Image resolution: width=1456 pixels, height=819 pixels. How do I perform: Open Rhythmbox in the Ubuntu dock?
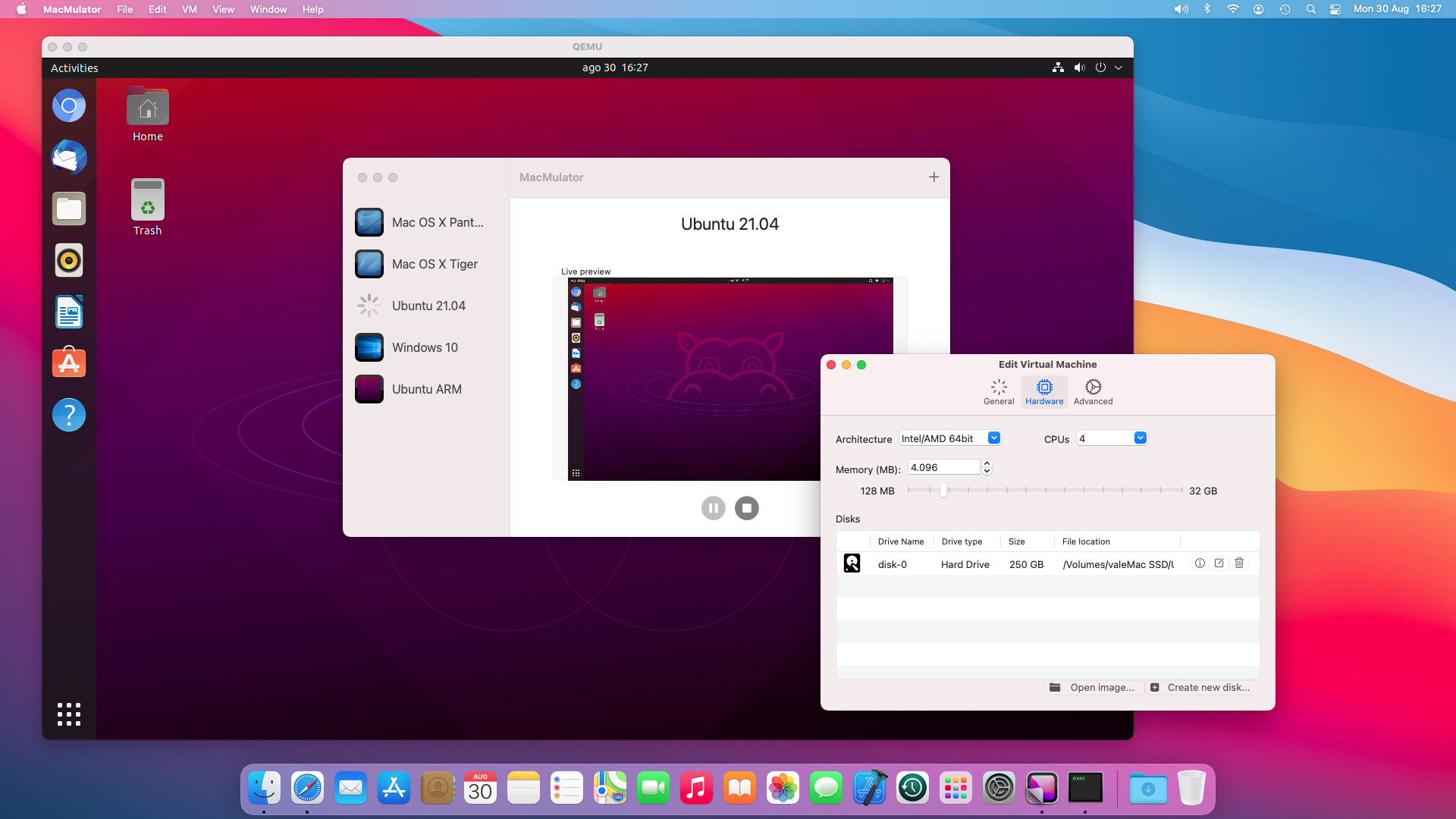click(x=69, y=260)
